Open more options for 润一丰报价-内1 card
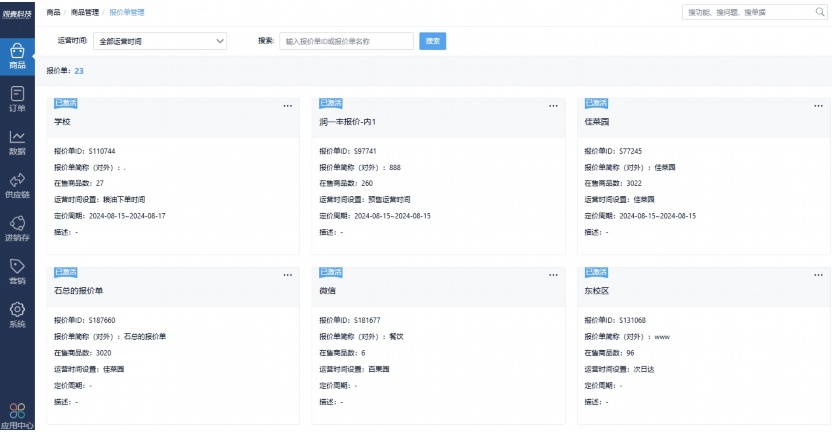 553,106
